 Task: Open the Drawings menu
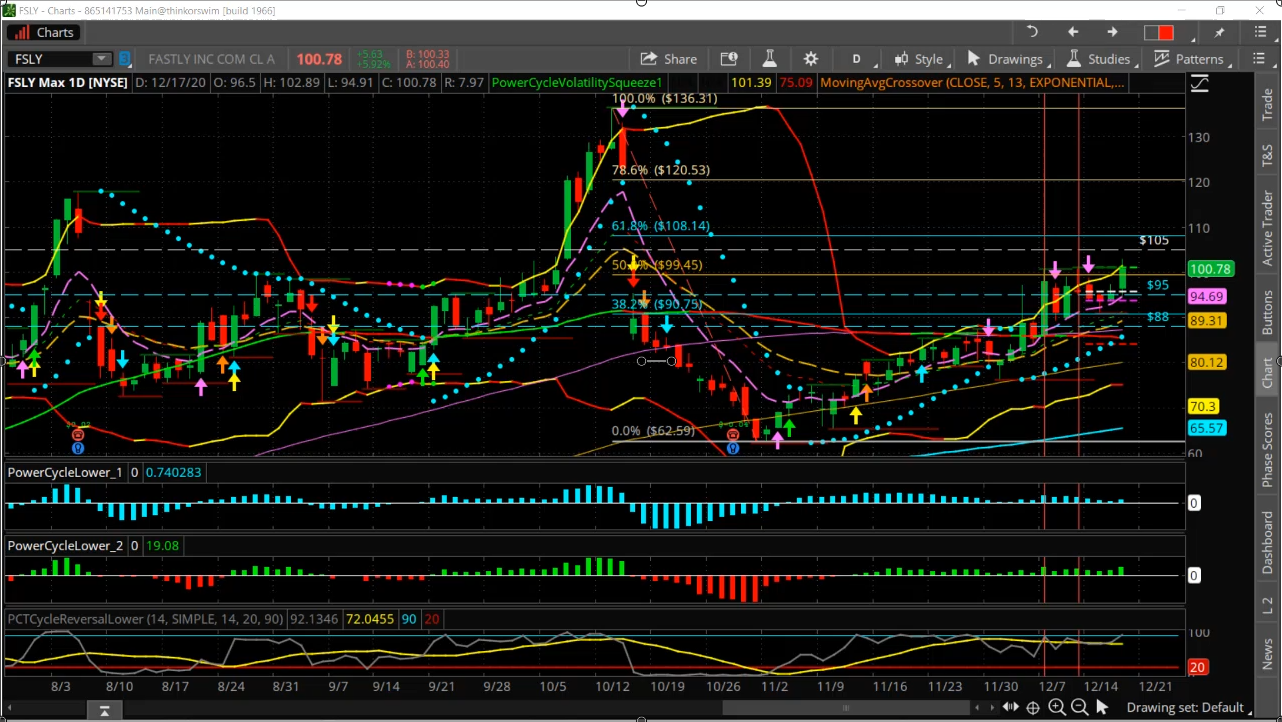tap(1008, 59)
